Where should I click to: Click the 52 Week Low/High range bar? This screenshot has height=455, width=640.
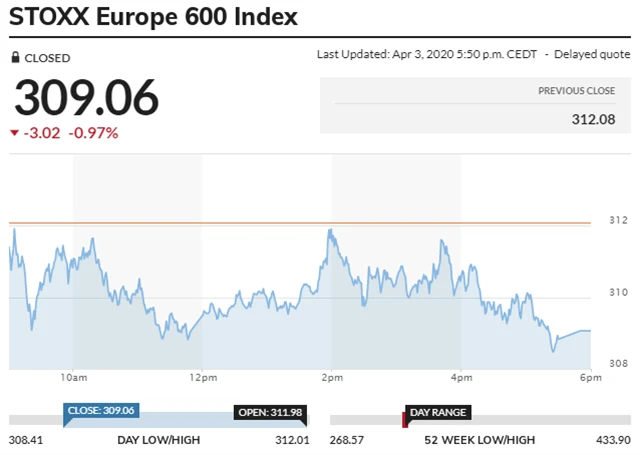(x=480, y=420)
